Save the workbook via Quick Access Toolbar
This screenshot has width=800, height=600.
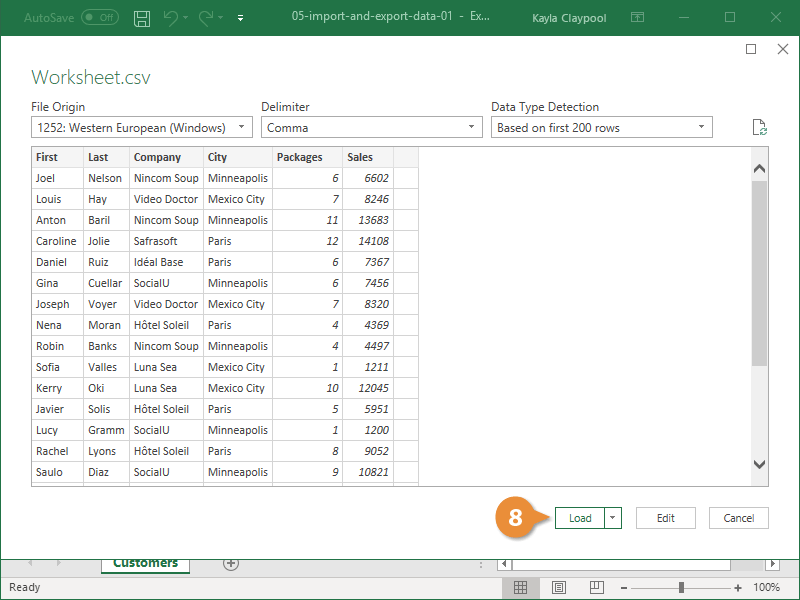141,17
